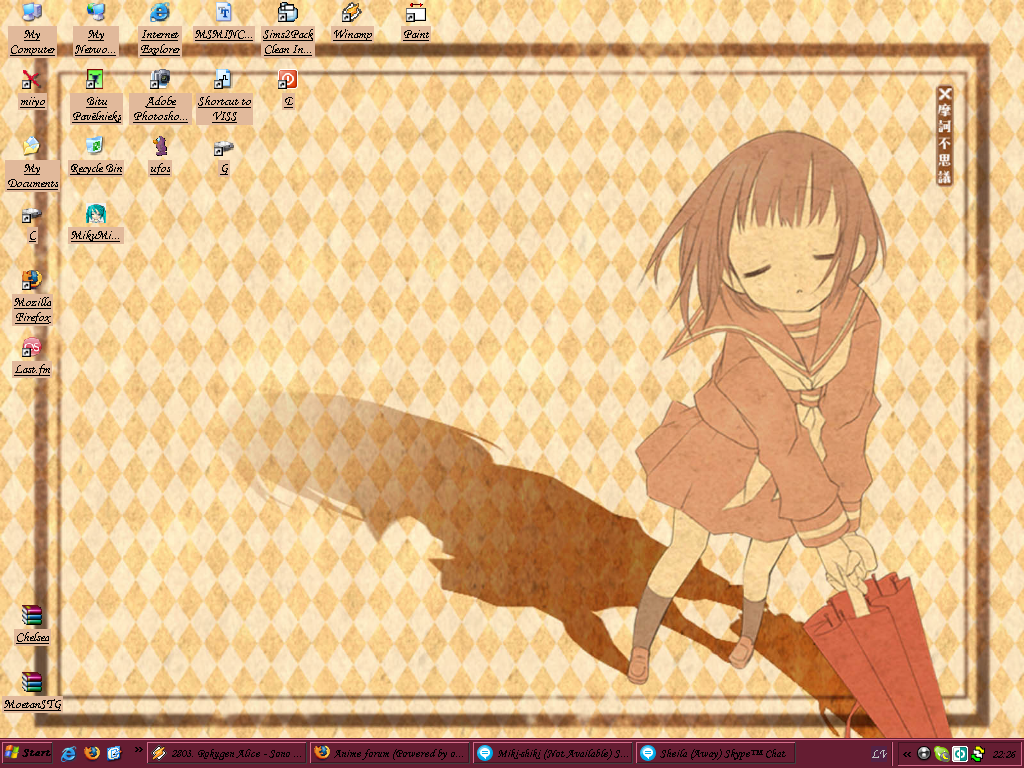Expand the hidden Quick Launch items chevron
Image resolution: width=1024 pixels, height=768 pixels.
click(138, 750)
